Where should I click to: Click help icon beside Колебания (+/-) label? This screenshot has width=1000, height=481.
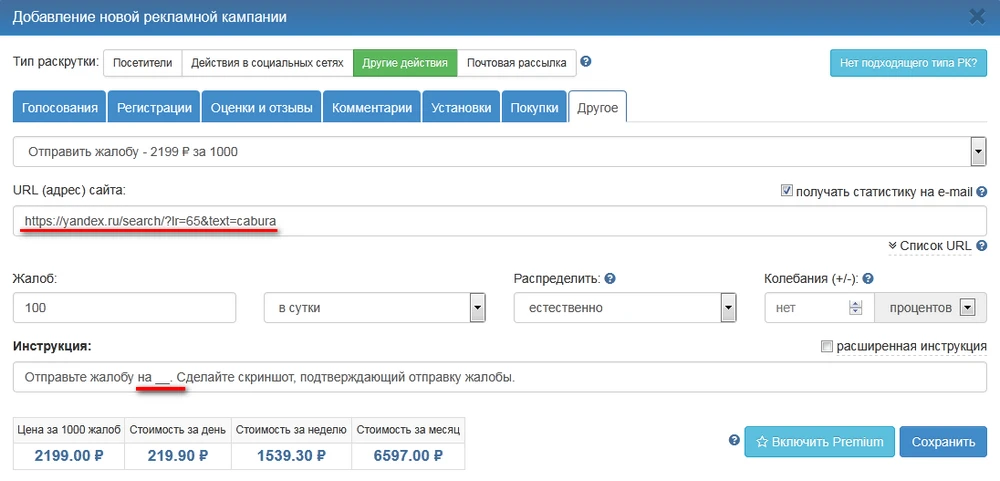[x=868, y=278]
